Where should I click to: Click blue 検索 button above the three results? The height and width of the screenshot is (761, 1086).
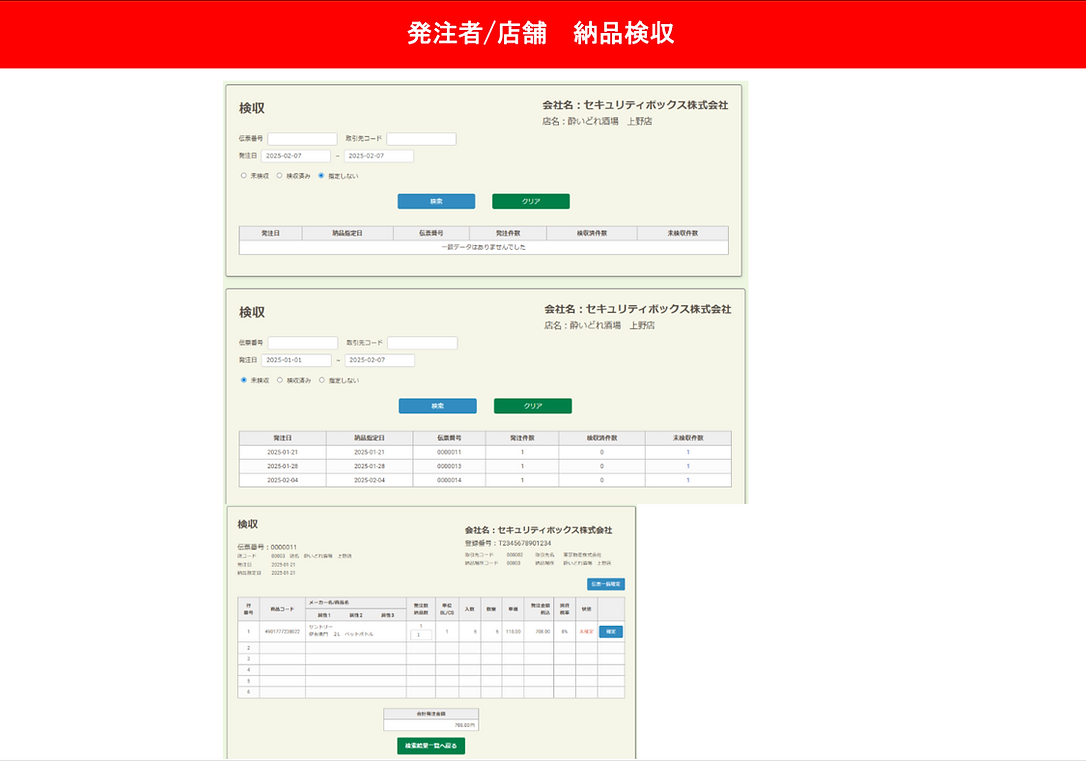[438, 406]
